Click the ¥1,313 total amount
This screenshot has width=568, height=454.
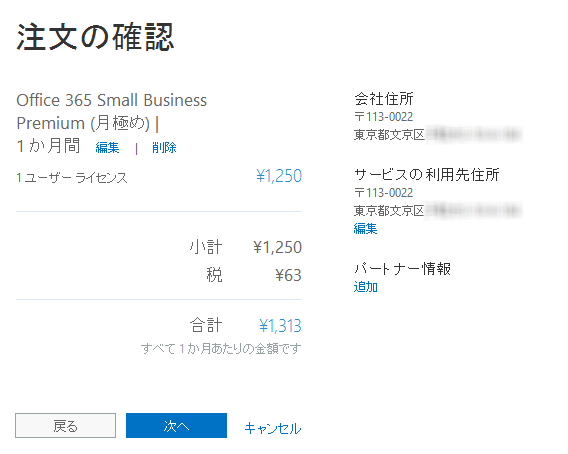(280, 326)
